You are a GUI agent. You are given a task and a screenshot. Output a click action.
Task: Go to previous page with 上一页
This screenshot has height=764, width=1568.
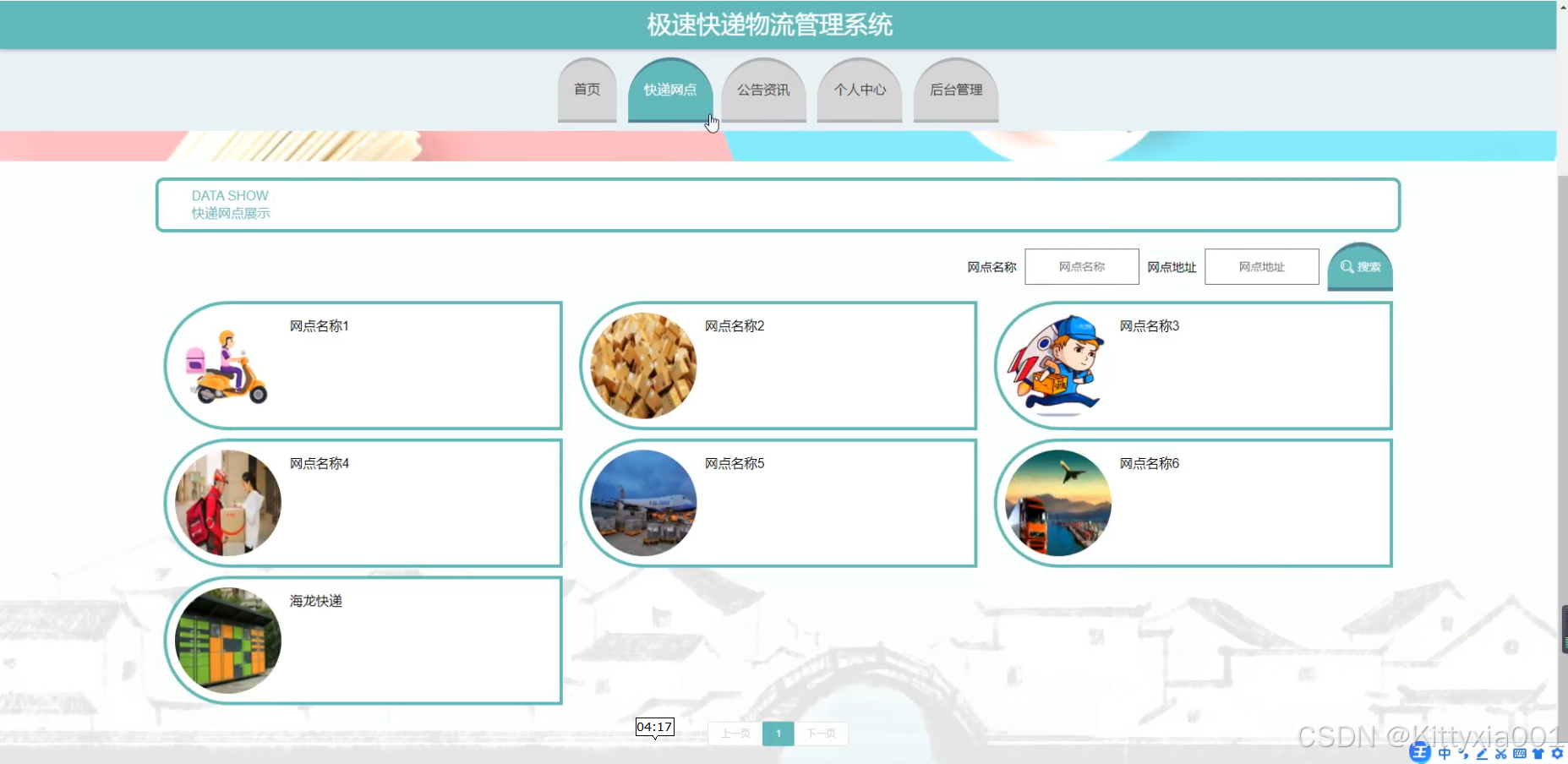click(735, 734)
